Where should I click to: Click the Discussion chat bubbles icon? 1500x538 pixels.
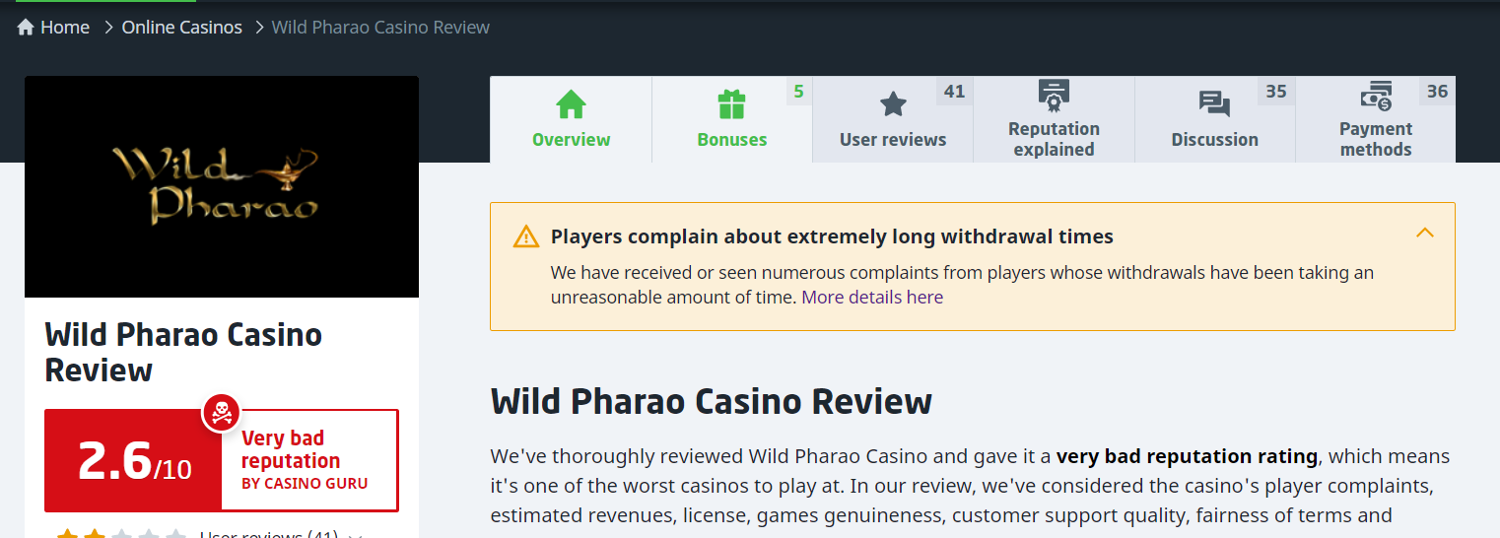(1215, 104)
